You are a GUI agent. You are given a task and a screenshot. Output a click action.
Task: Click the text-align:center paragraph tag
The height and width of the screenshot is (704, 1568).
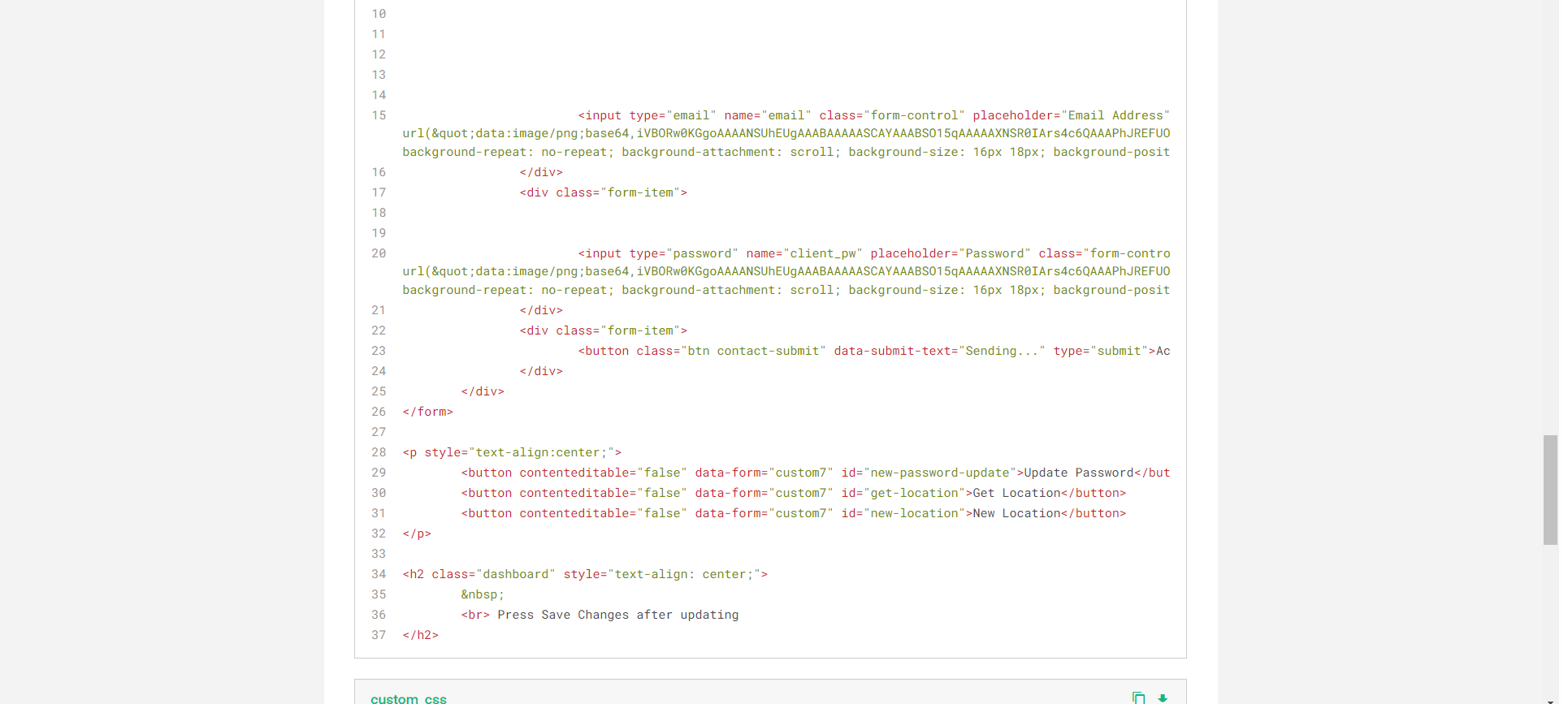click(512, 452)
